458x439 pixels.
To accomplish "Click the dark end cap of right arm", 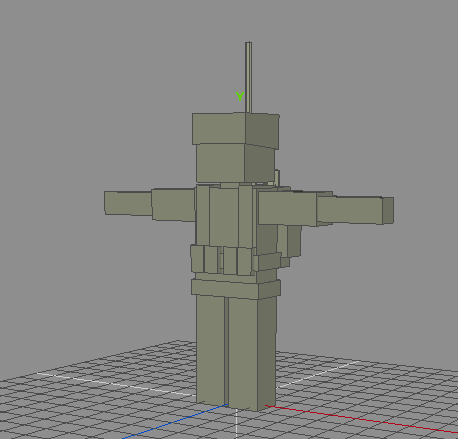I will click(x=388, y=210).
